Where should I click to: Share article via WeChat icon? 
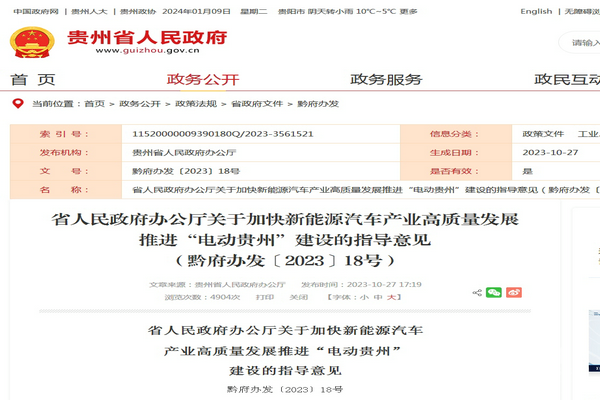click(493, 292)
